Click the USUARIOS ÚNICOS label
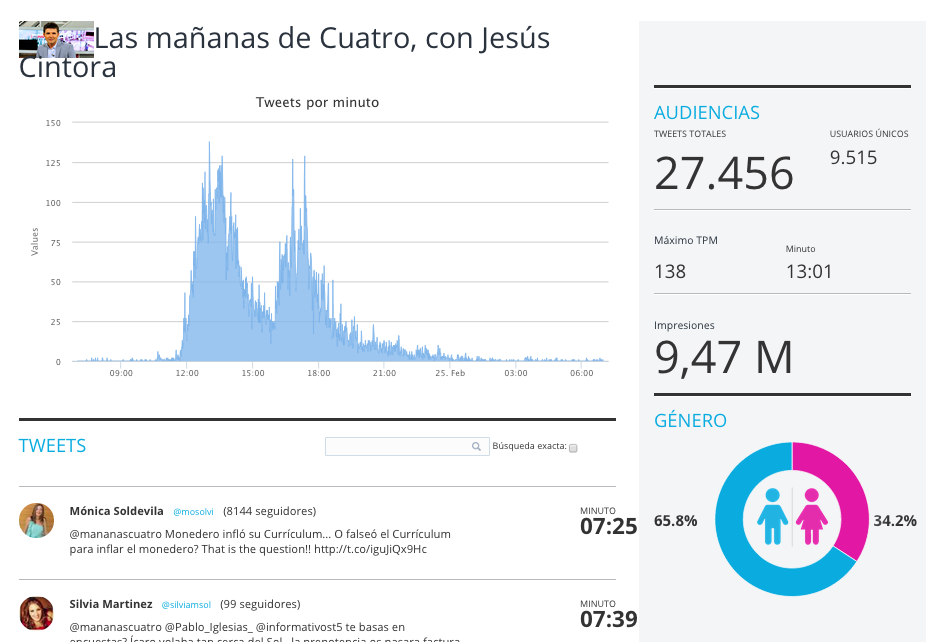 tap(869, 134)
